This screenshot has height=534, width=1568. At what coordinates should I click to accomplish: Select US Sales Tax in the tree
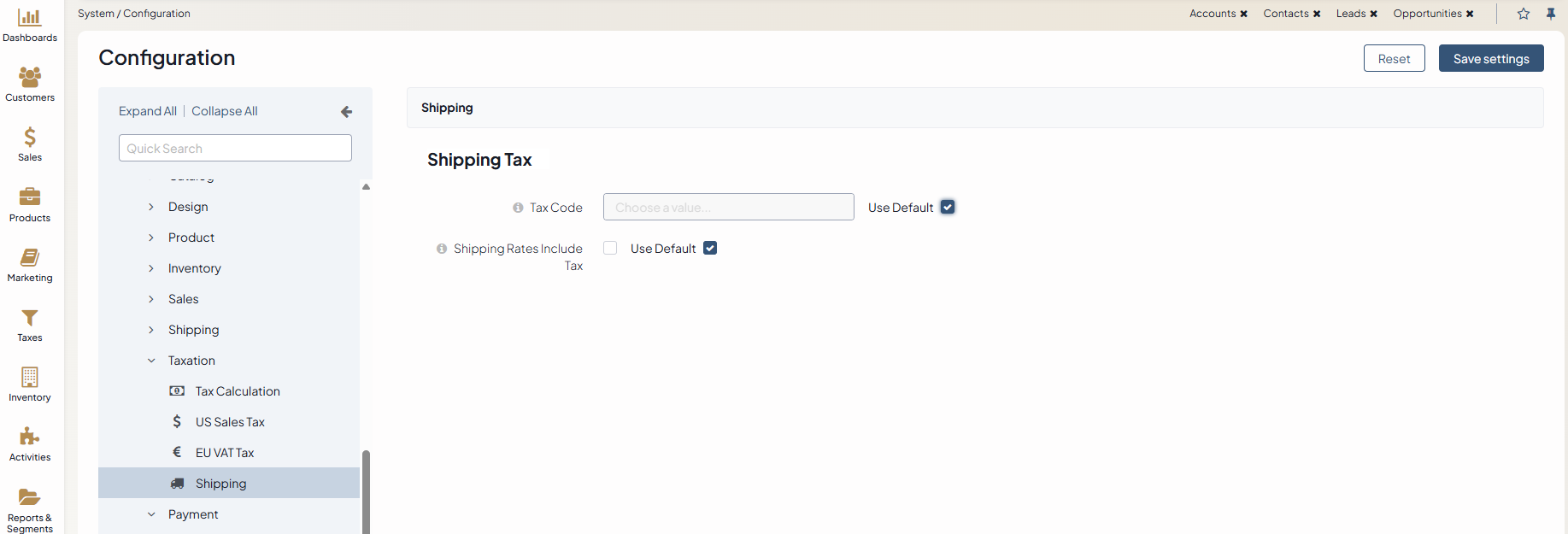229,422
